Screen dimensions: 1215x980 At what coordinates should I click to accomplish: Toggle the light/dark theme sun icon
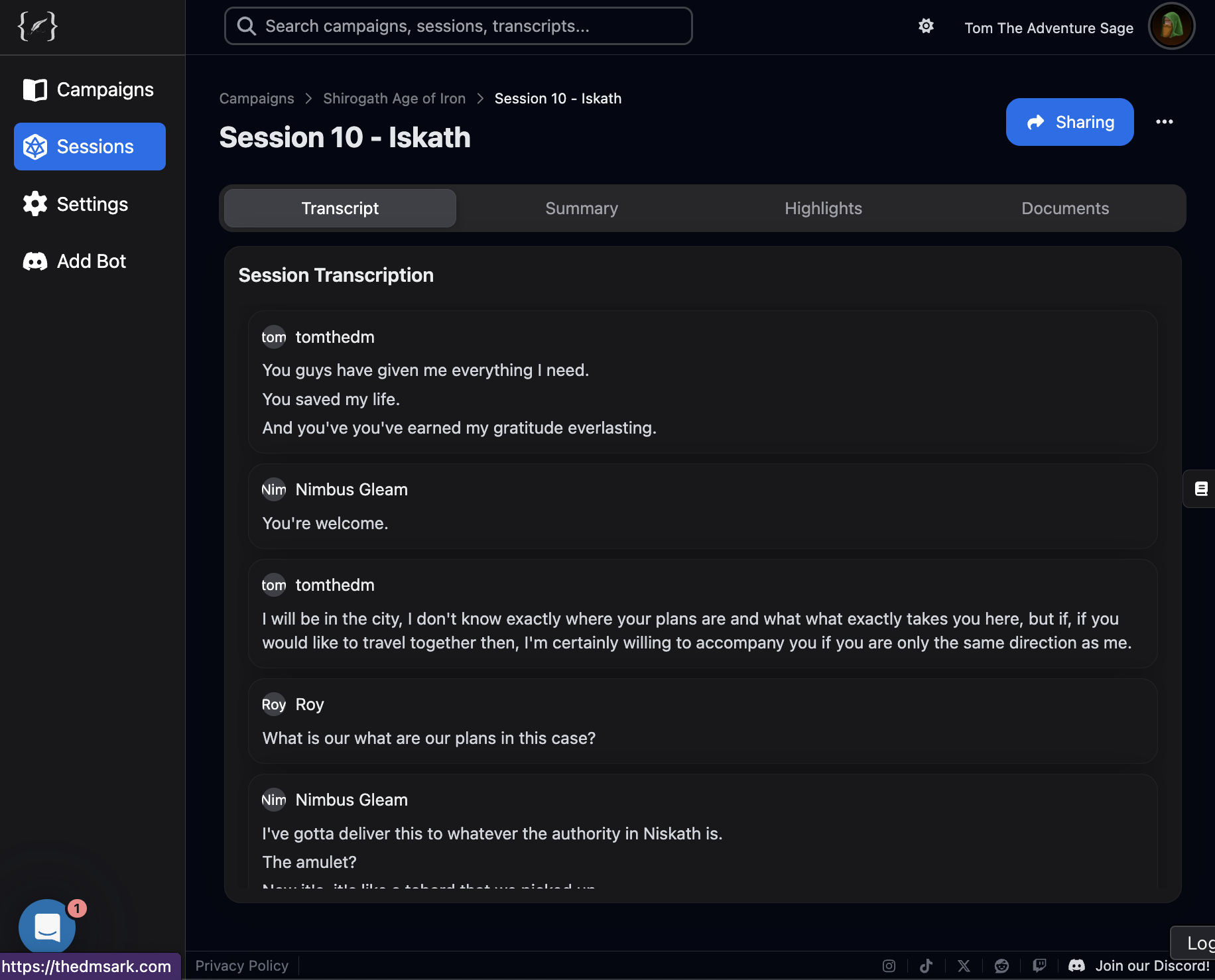coord(926,26)
